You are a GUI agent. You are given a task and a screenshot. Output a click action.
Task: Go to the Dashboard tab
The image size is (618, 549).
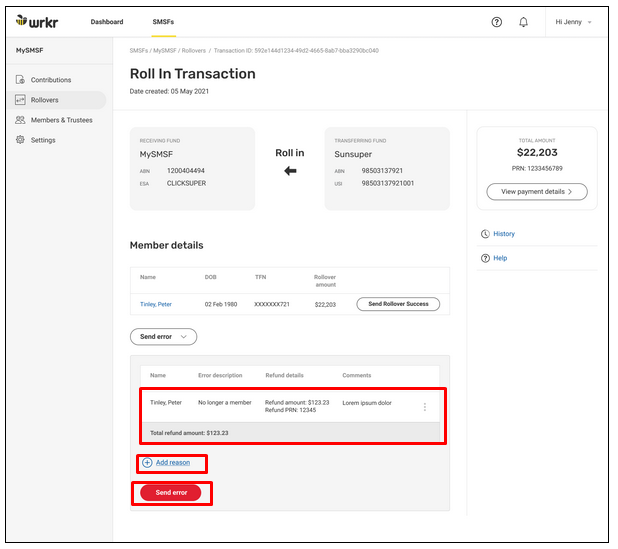107,22
